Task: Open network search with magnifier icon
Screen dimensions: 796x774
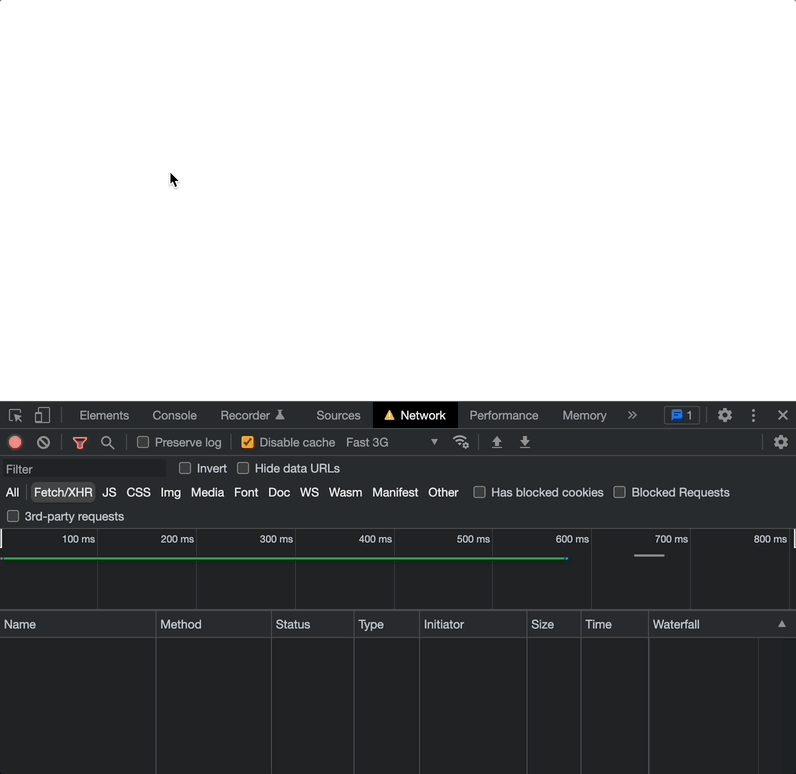Action: point(108,442)
